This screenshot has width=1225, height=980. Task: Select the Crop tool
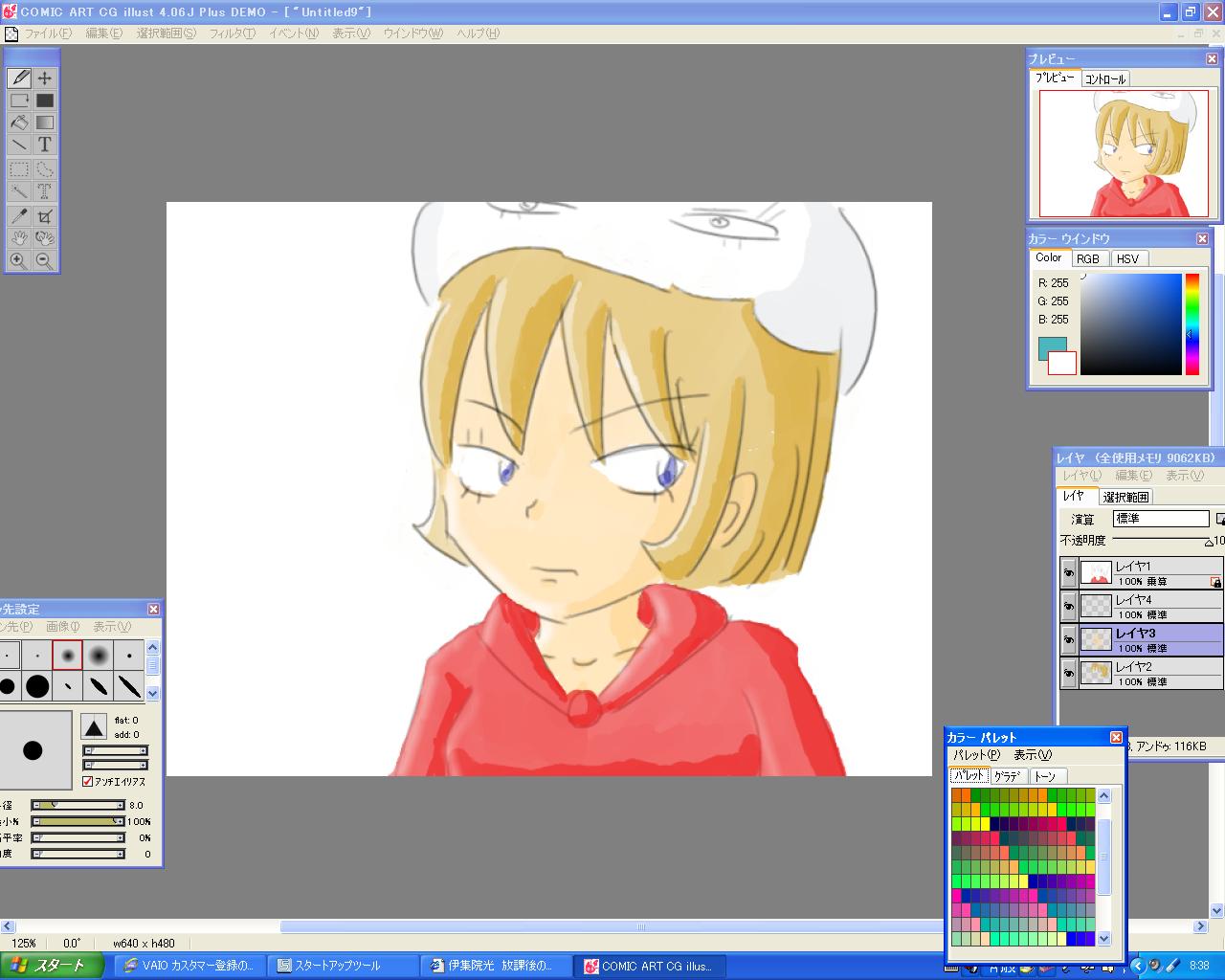pos(45,216)
